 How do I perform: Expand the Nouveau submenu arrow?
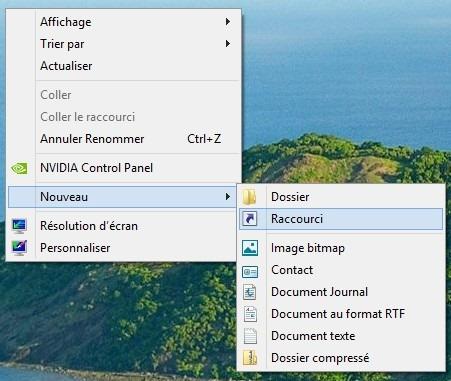[x=228, y=197]
